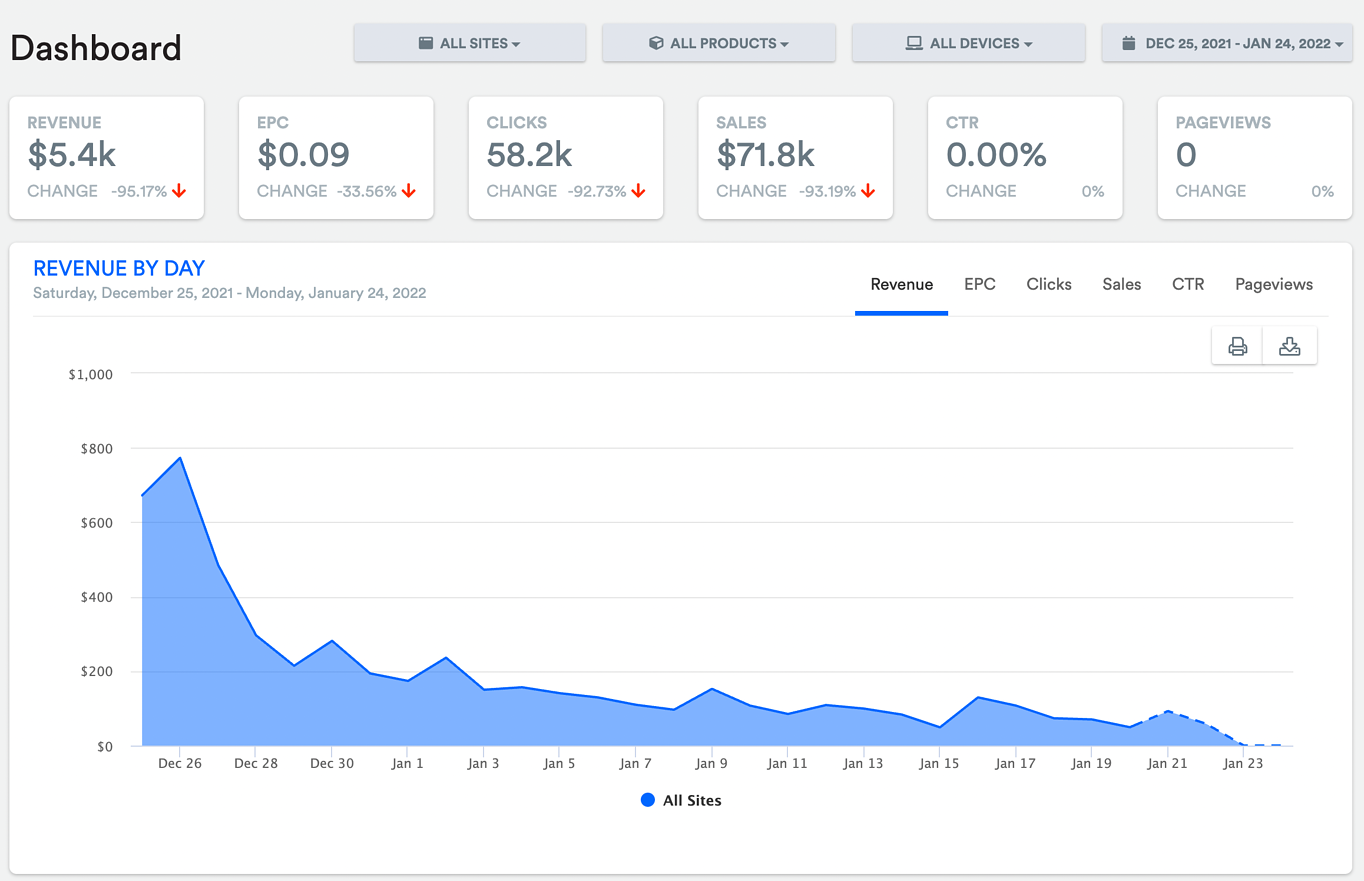Image resolution: width=1364 pixels, height=881 pixels.
Task: Click the download chart icon
Action: click(1290, 346)
